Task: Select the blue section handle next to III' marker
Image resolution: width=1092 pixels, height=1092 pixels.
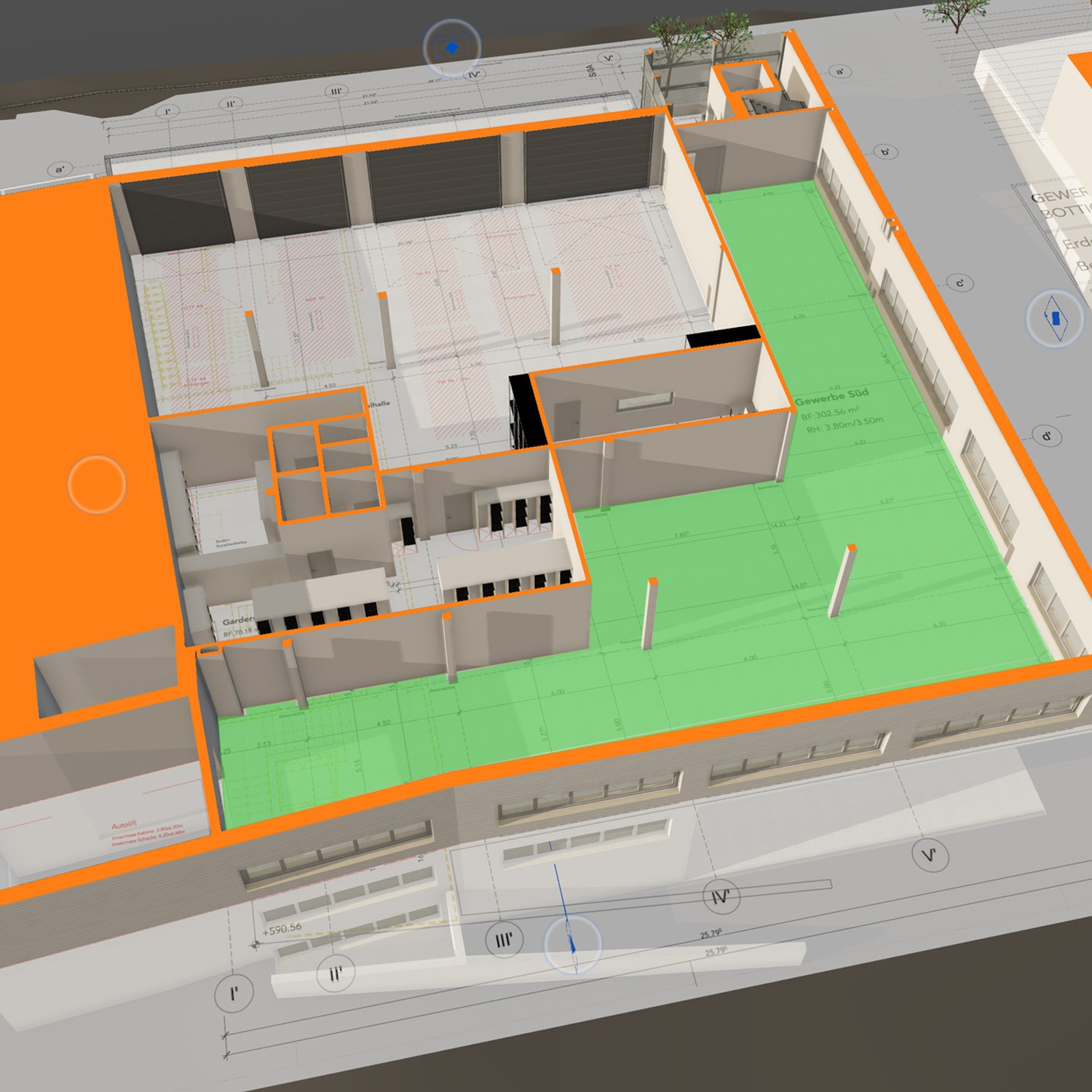Action: (573, 944)
